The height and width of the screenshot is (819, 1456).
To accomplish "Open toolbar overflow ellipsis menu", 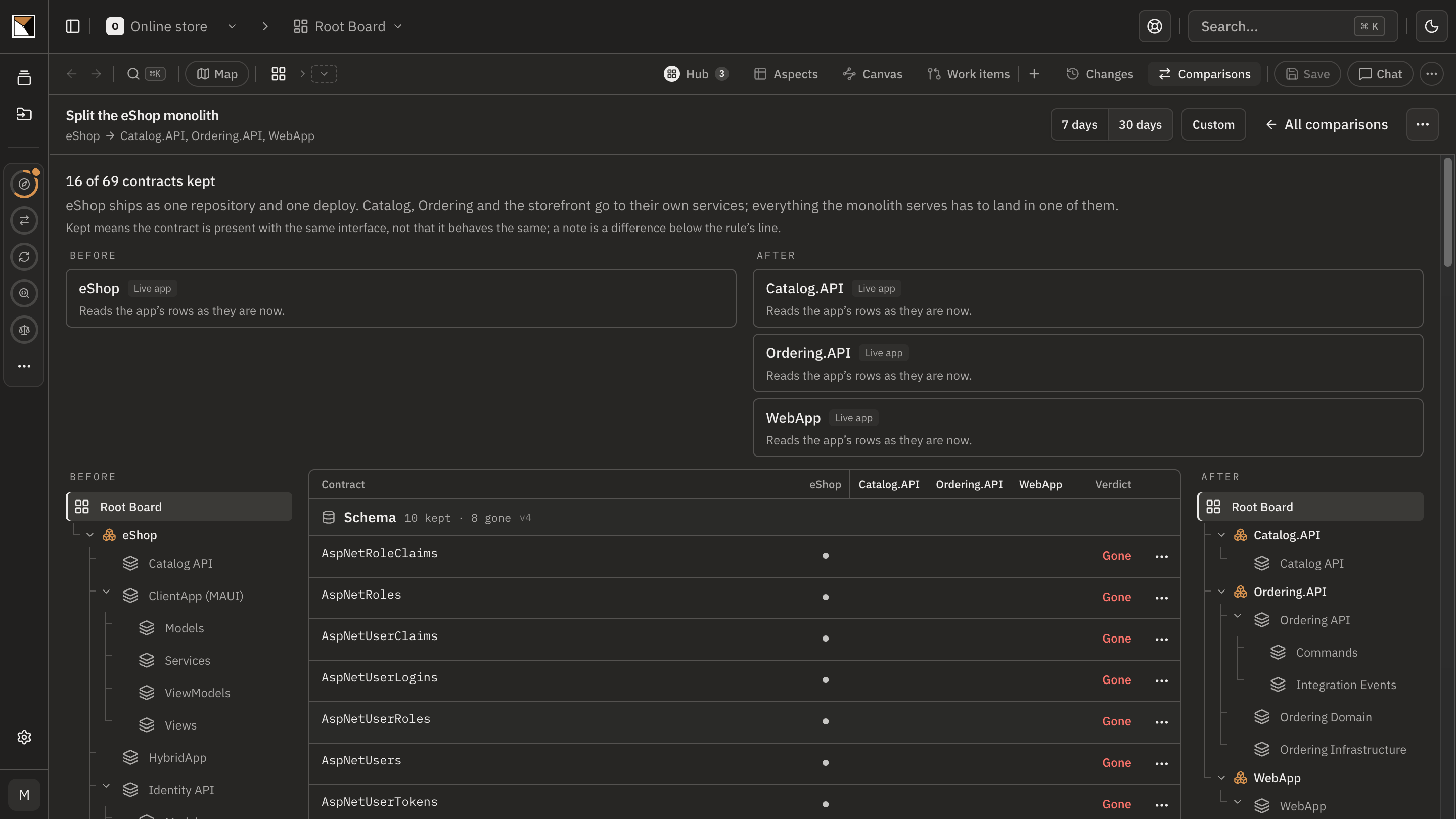I will click(1431, 74).
